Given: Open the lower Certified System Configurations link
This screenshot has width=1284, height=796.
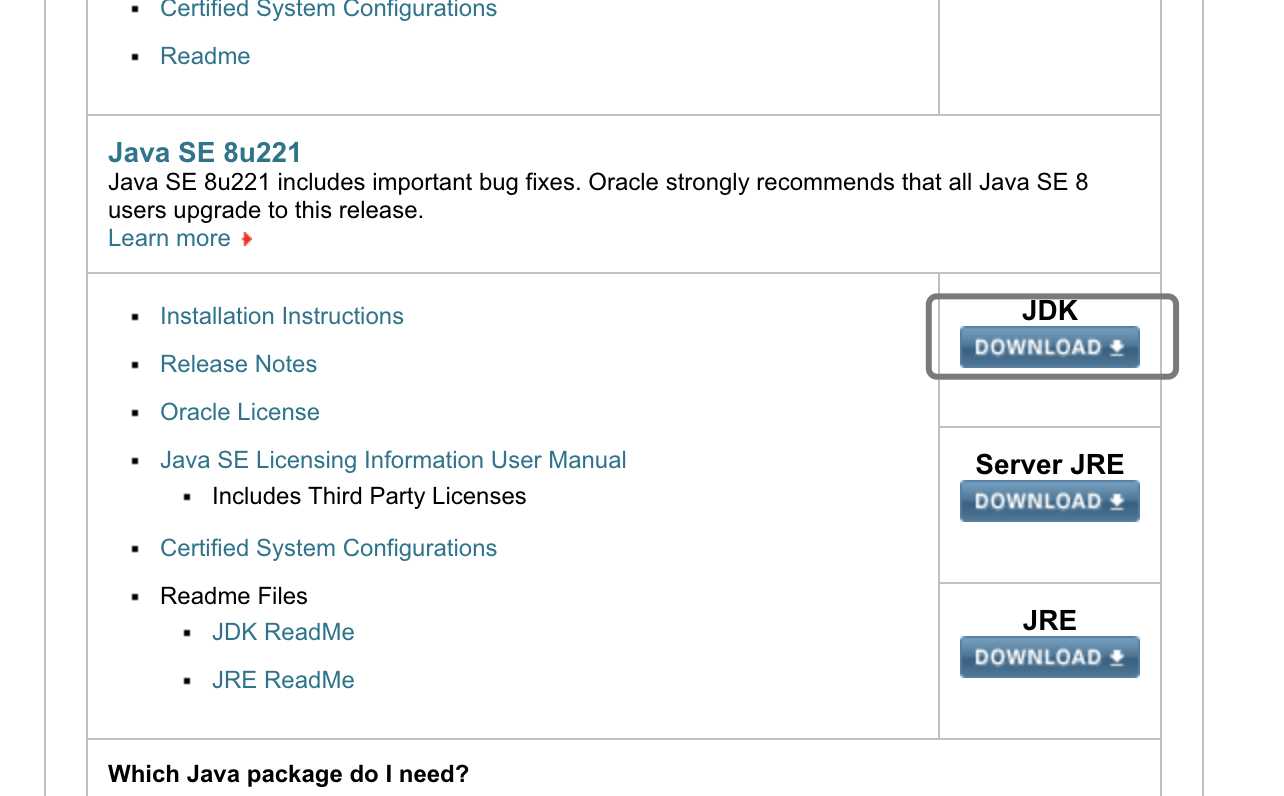Looking at the screenshot, I should coord(328,548).
